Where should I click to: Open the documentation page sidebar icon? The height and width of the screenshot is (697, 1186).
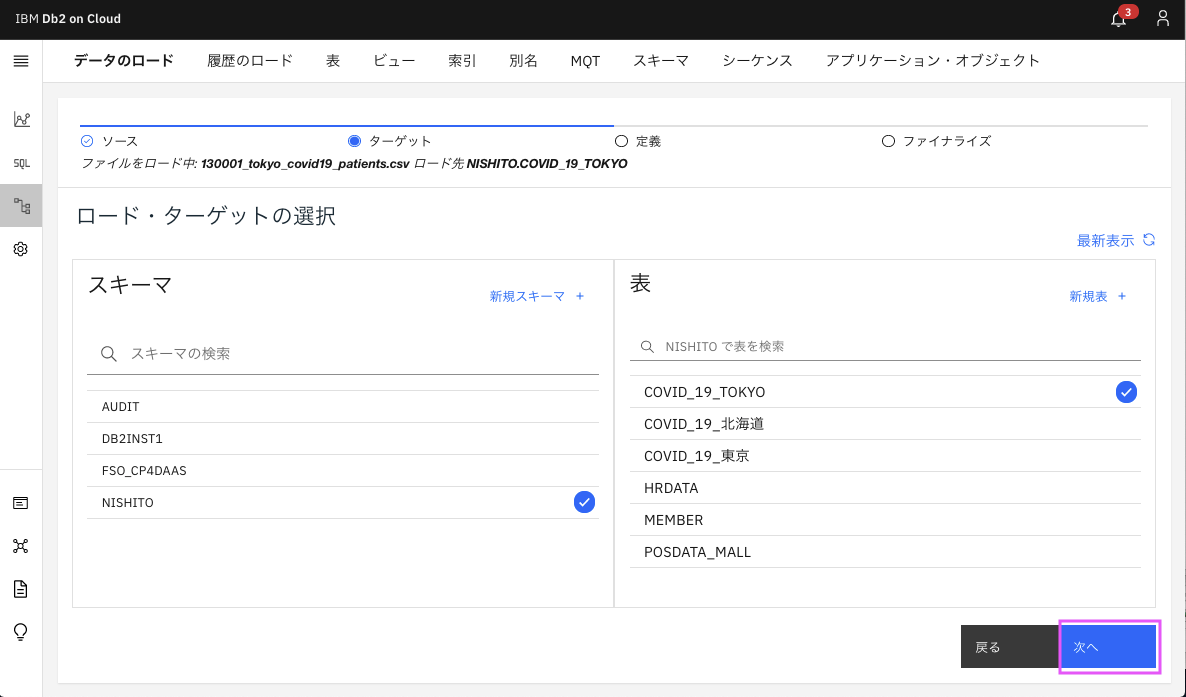point(20,589)
